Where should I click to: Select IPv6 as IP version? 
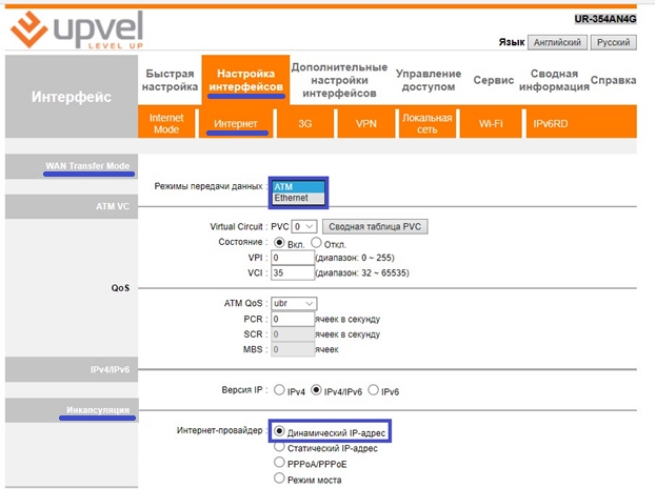pos(373,390)
